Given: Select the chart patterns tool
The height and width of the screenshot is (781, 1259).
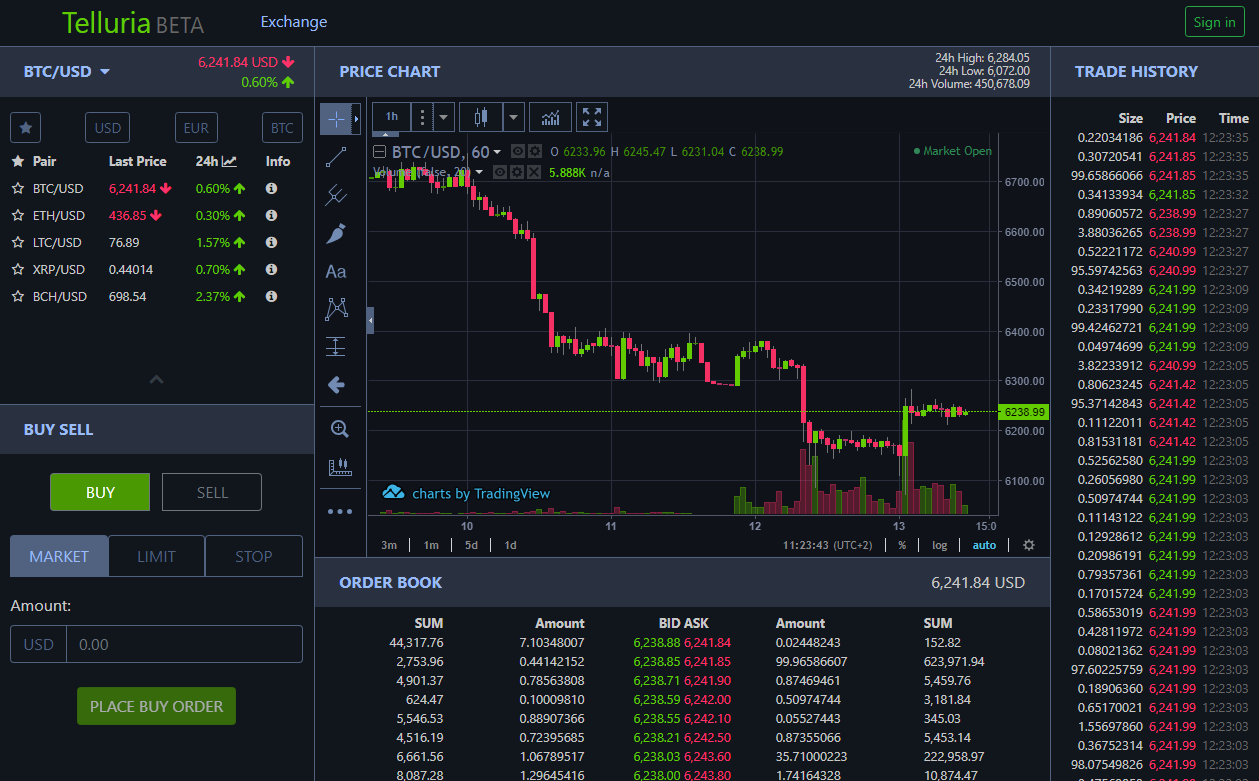Looking at the screenshot, I should [x=336, y=309].
